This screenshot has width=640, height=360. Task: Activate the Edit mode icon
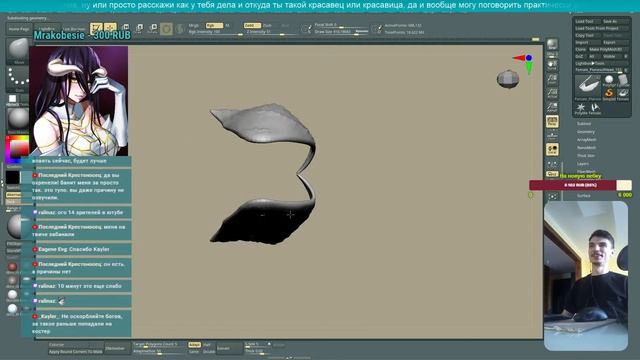[x=96, y=28]
